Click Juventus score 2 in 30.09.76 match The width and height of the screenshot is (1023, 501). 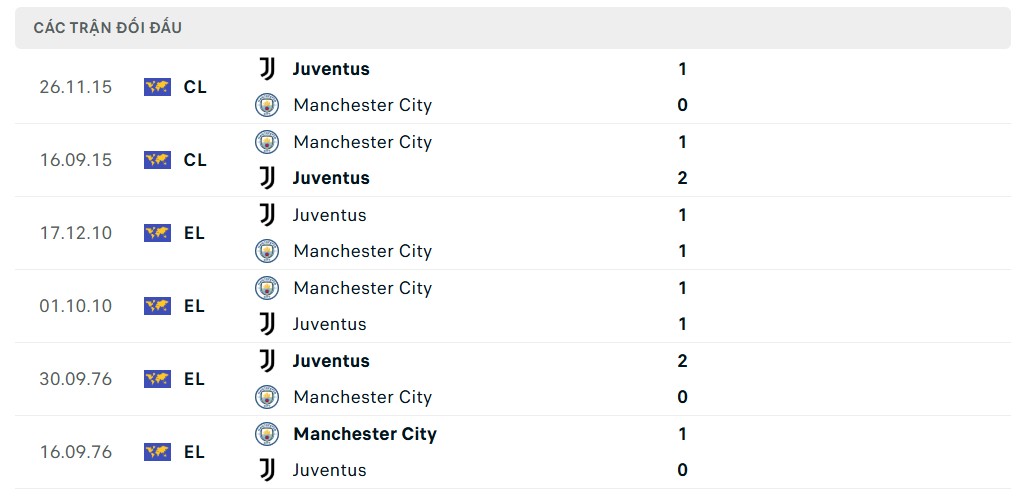(x=682, y=361)
